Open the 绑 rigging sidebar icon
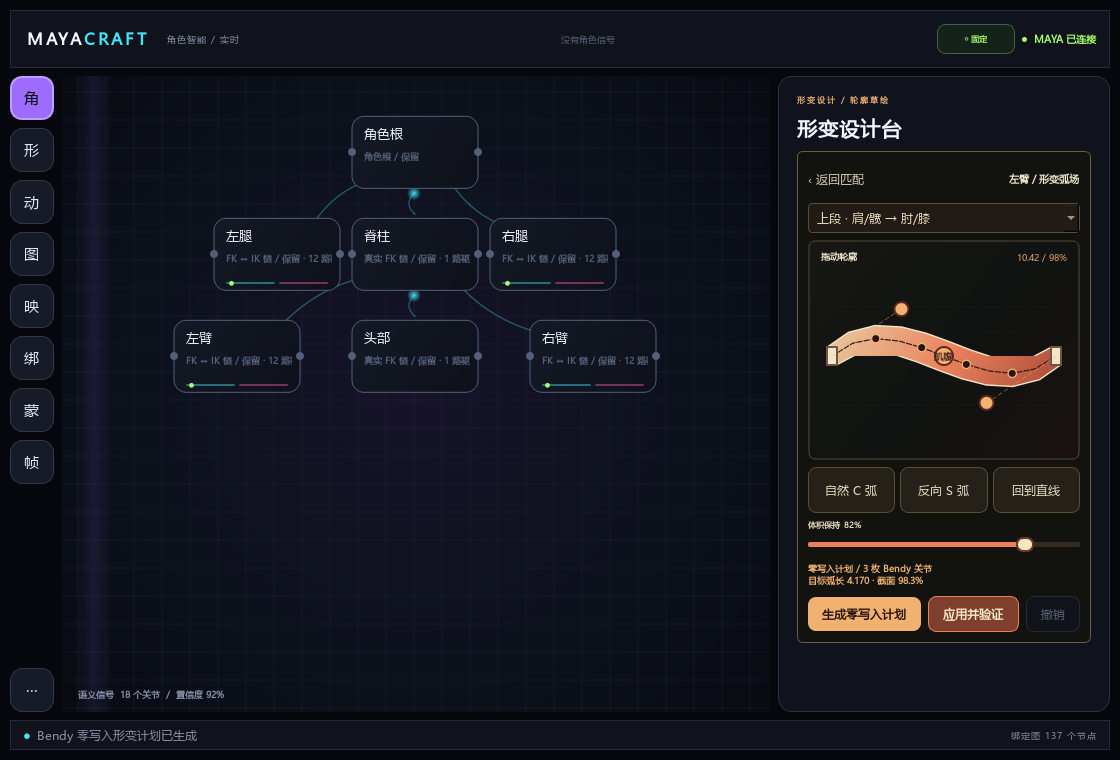This screenshot has height=760, width=1120. [x=31, y=358]
